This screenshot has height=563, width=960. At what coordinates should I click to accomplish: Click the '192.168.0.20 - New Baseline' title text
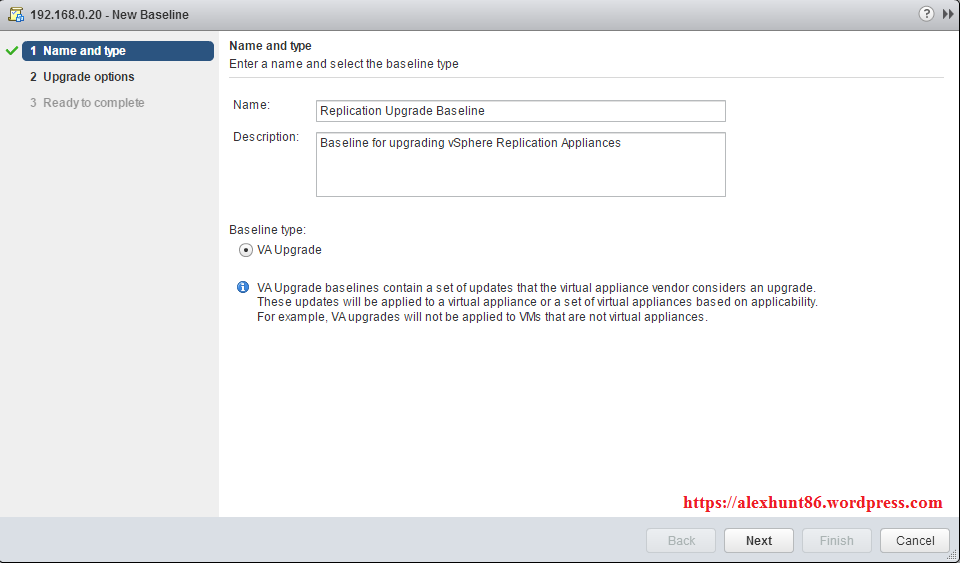(111, 15)
